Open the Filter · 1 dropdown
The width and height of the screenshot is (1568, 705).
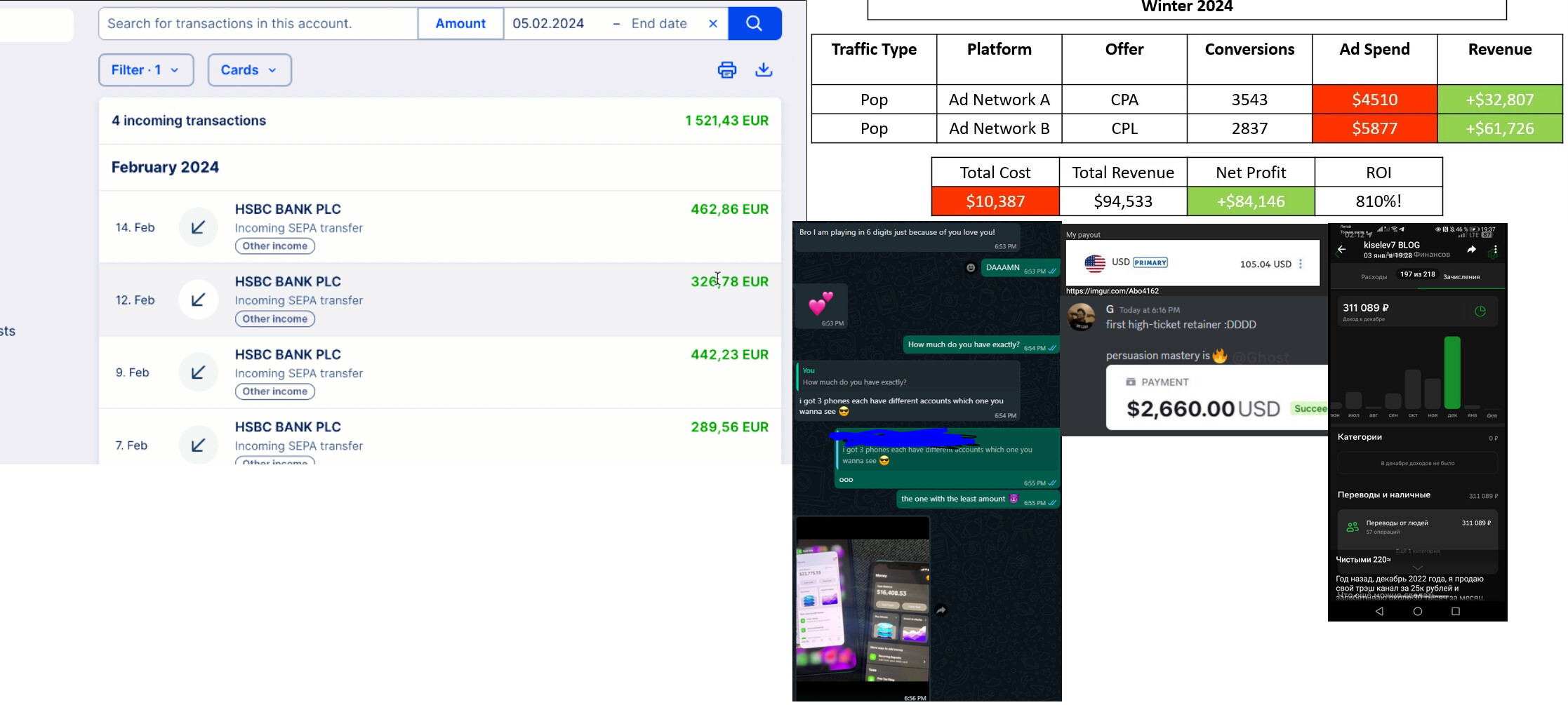point(146,70)
